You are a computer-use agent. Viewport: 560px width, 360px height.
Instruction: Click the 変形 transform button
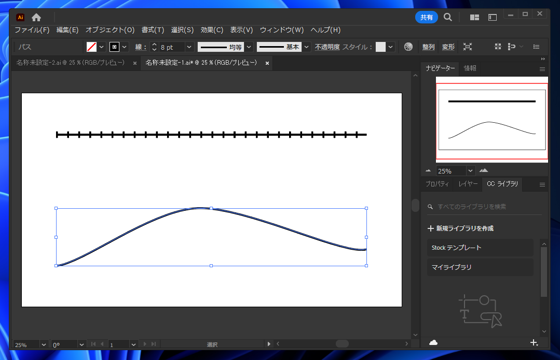point(448,47)
